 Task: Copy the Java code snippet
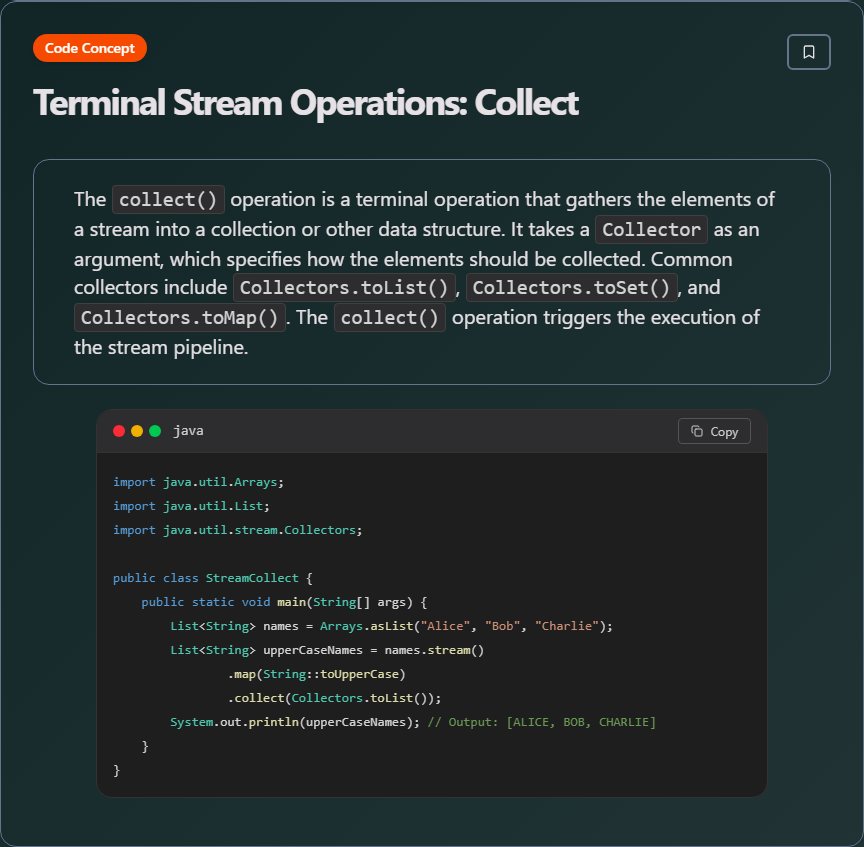coord(714,431)
